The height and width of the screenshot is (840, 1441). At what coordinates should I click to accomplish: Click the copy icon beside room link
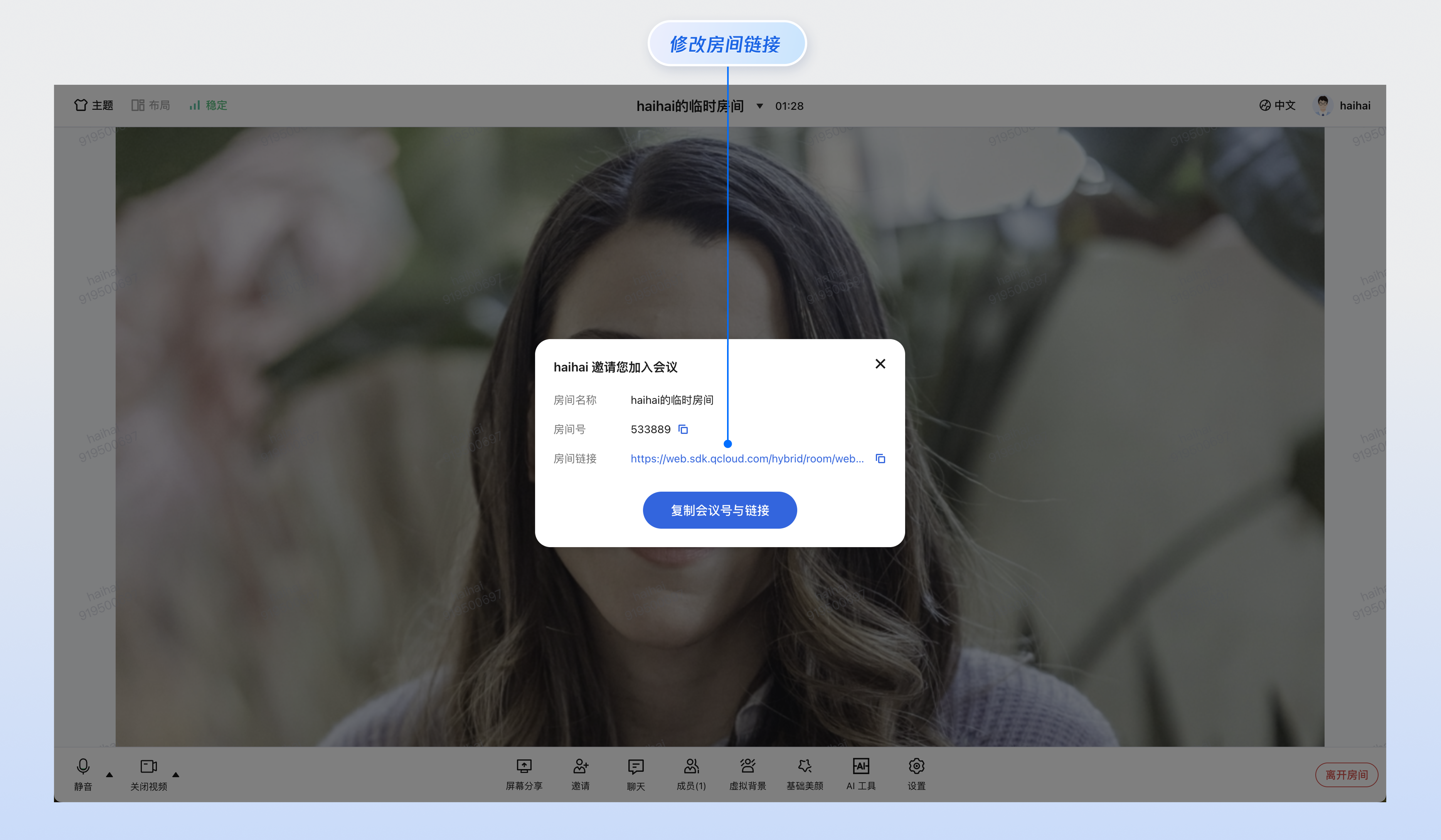[x=880, y=459]
